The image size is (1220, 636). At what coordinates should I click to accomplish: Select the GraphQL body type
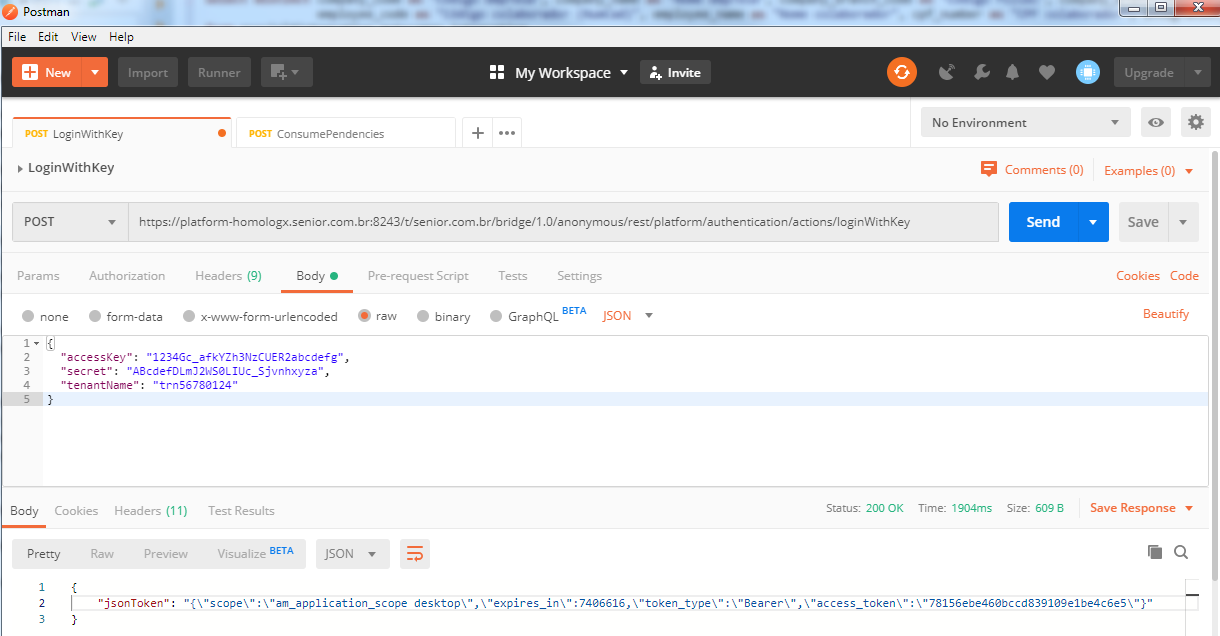pyautogui.click(x=497, y=316)
